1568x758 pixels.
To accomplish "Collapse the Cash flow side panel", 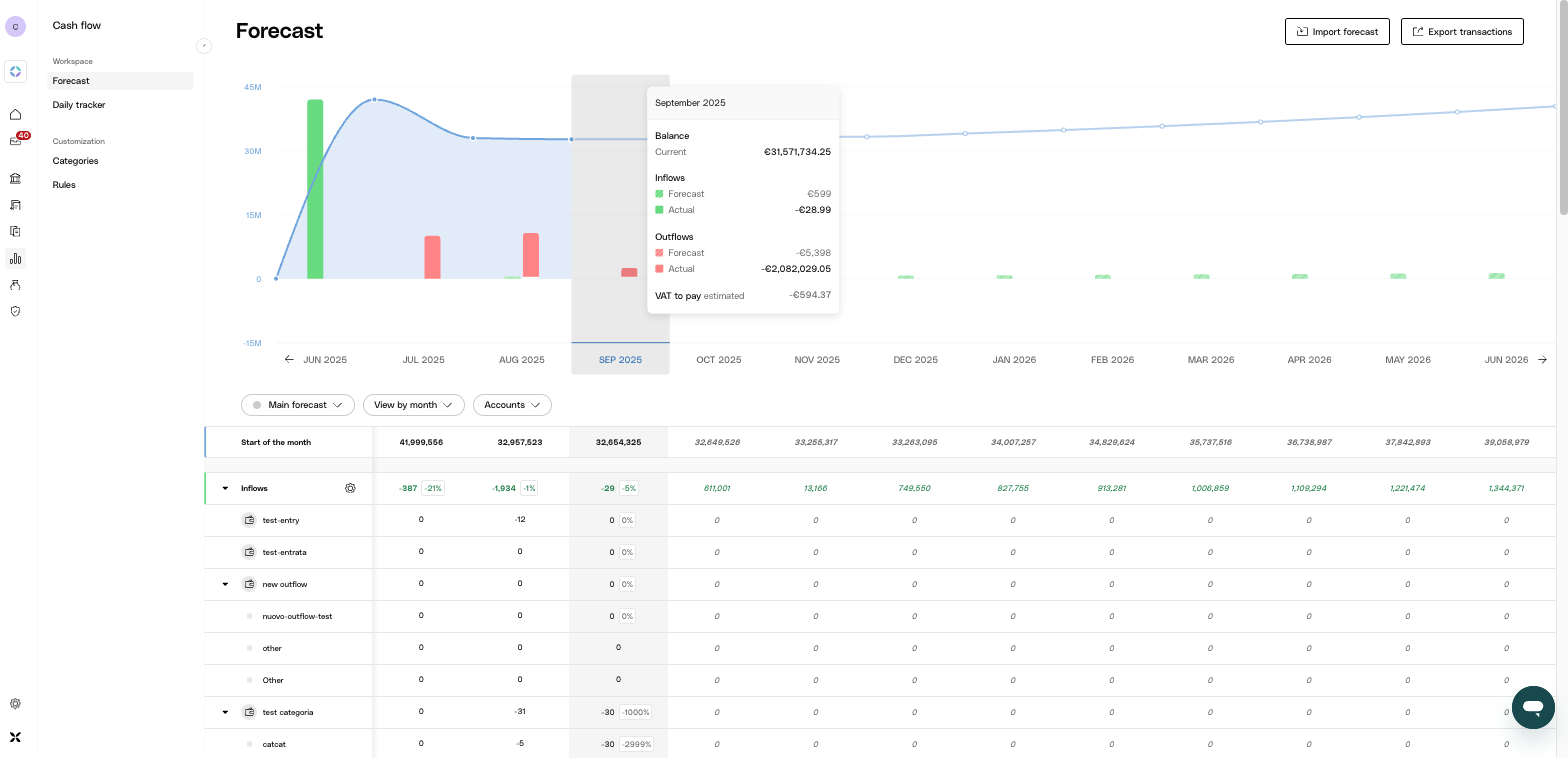I will [204, 45].
